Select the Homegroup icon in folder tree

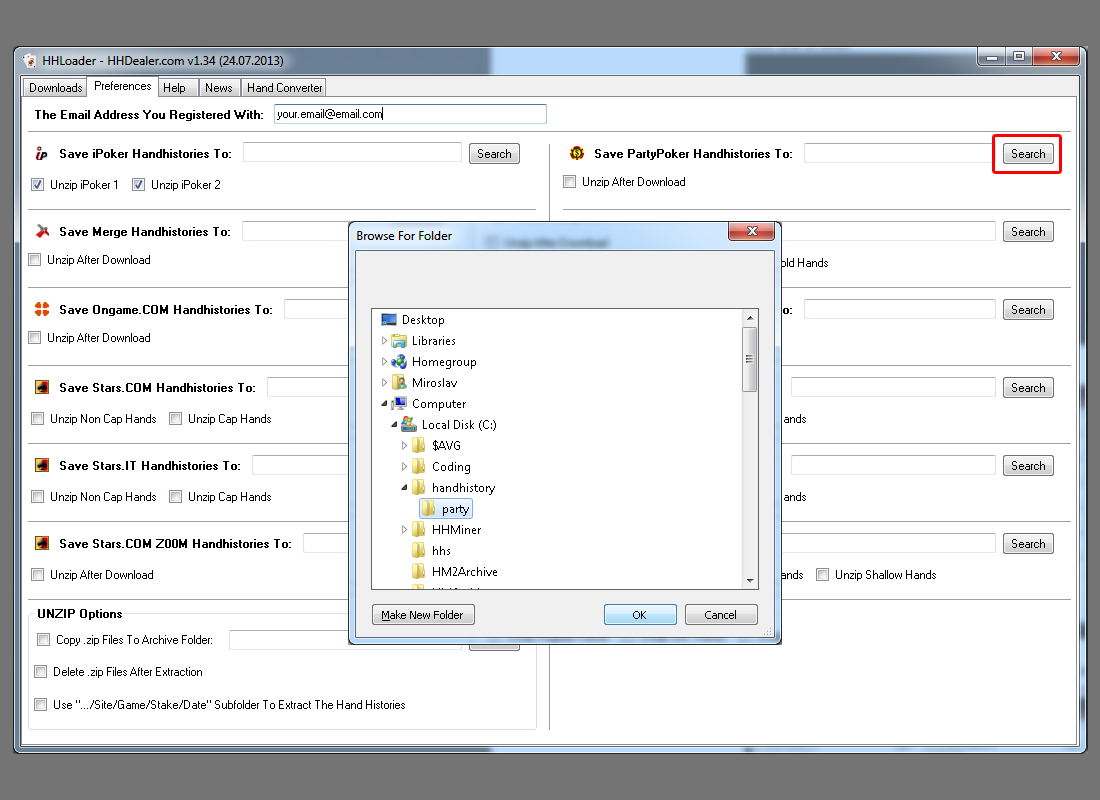399,362
